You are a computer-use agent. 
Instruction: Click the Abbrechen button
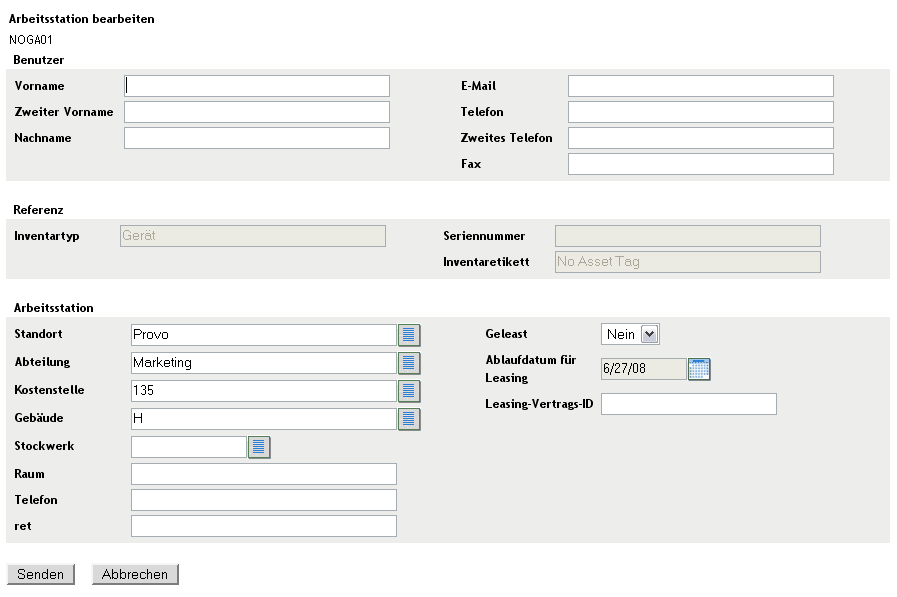click(135, 574)
